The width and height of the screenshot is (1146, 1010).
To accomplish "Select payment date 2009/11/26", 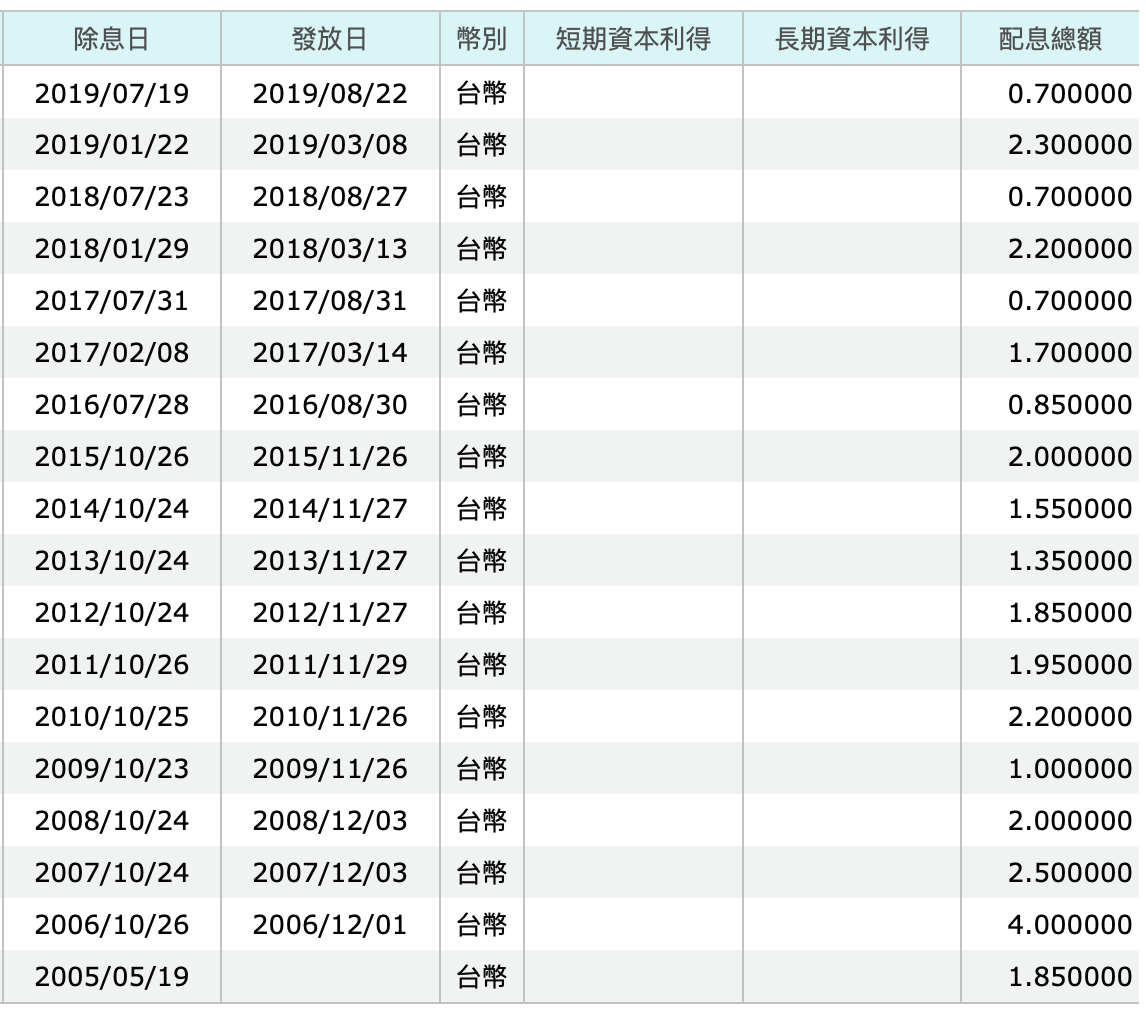I will click(330, 768).
